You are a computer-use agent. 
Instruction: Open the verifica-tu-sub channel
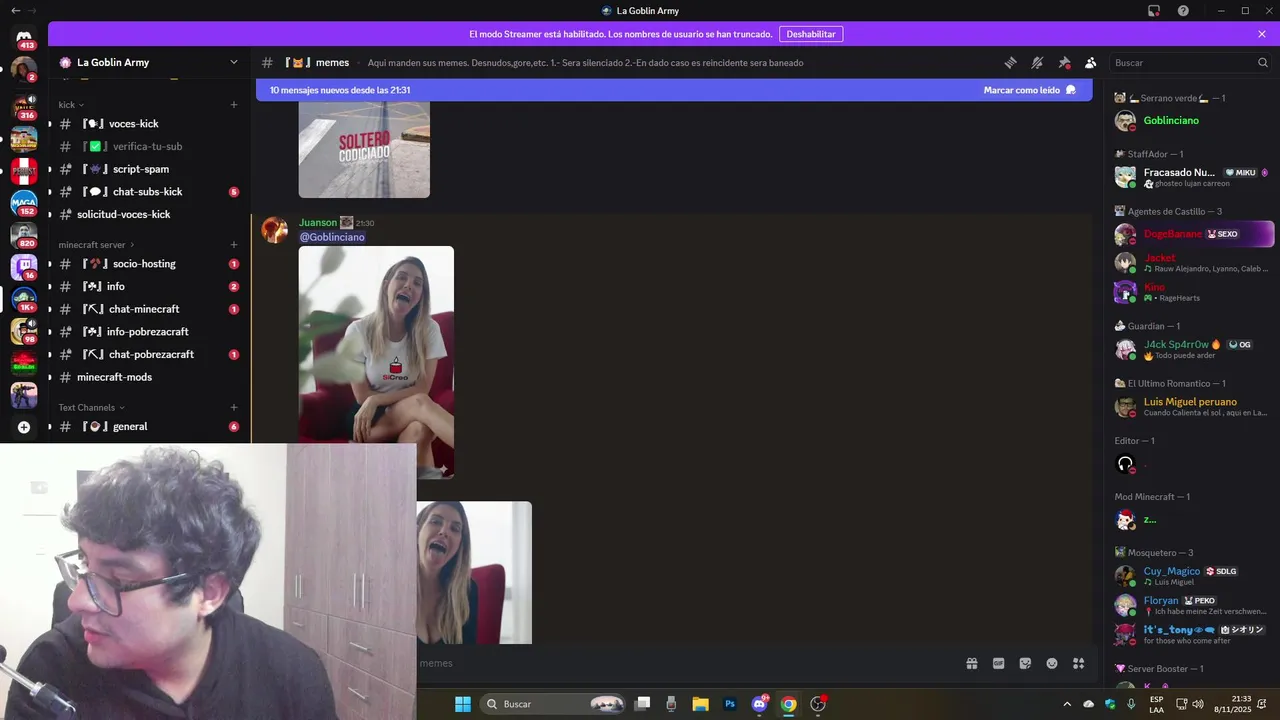(x=149, y=146)
